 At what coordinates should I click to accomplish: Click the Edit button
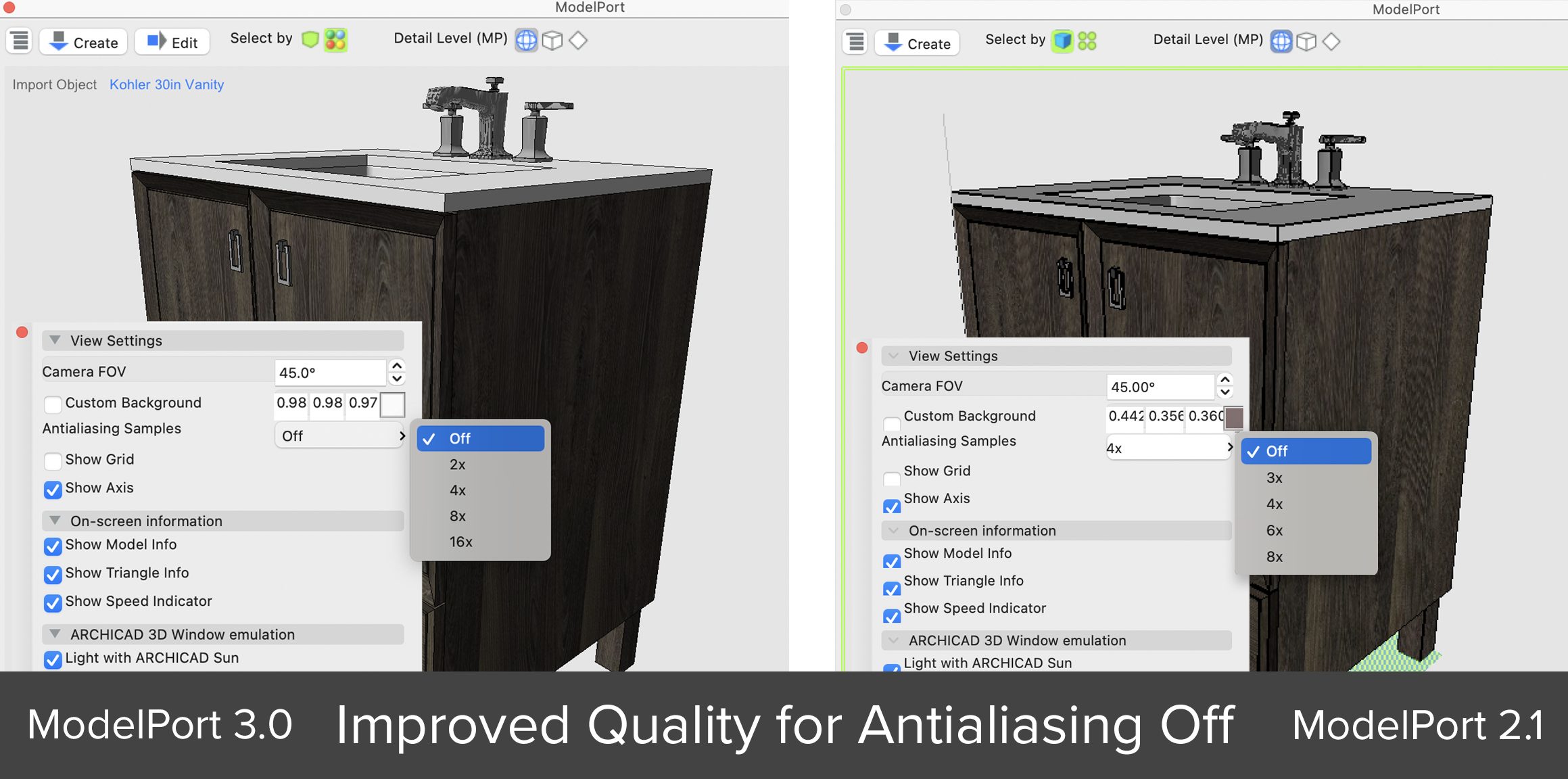(172, 41)
